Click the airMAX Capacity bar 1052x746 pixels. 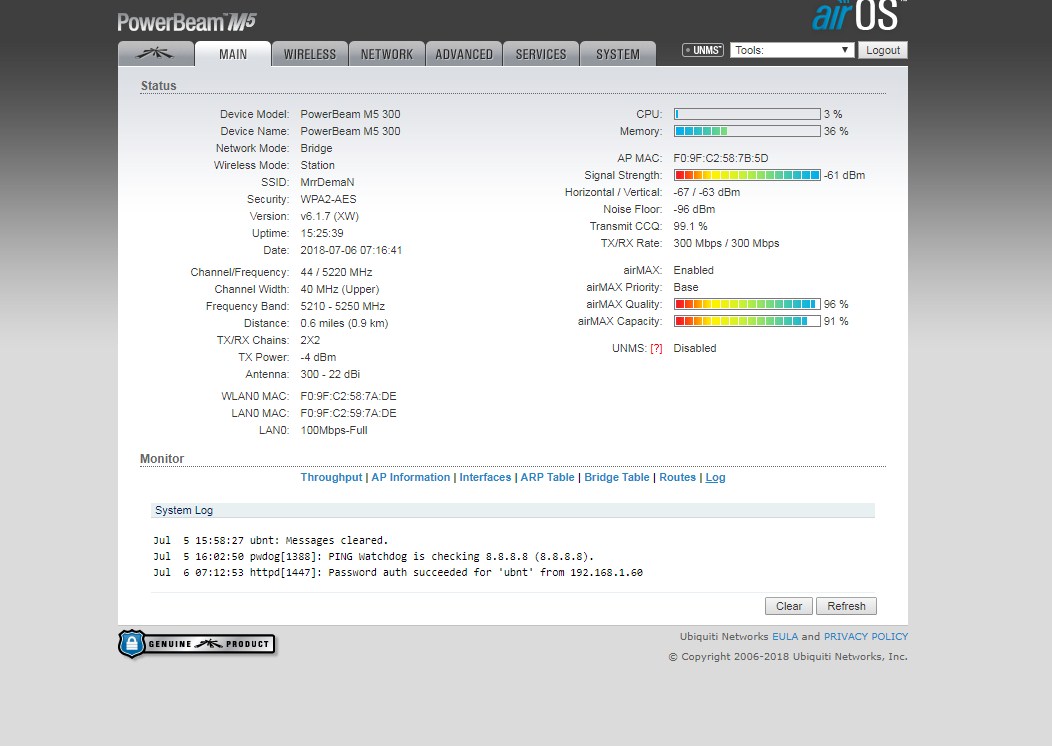(x=747, y=321)
